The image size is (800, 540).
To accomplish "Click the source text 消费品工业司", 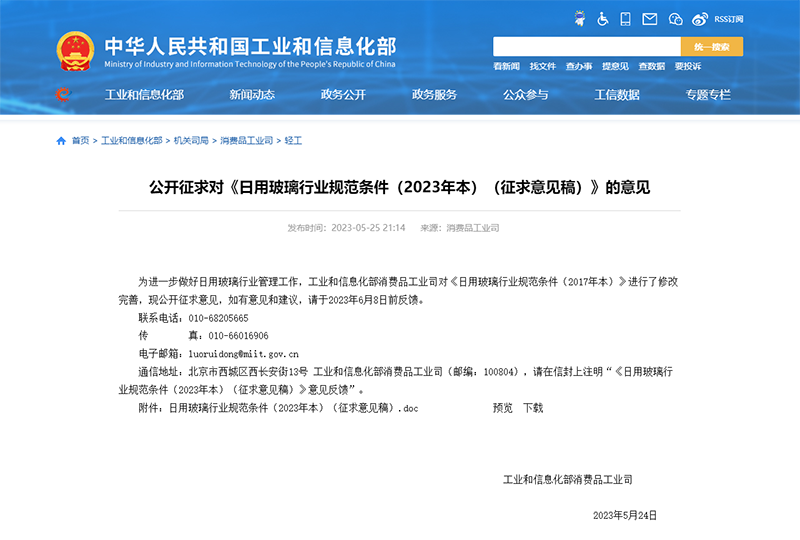I will pyautogui.click(x=473, y=228).
